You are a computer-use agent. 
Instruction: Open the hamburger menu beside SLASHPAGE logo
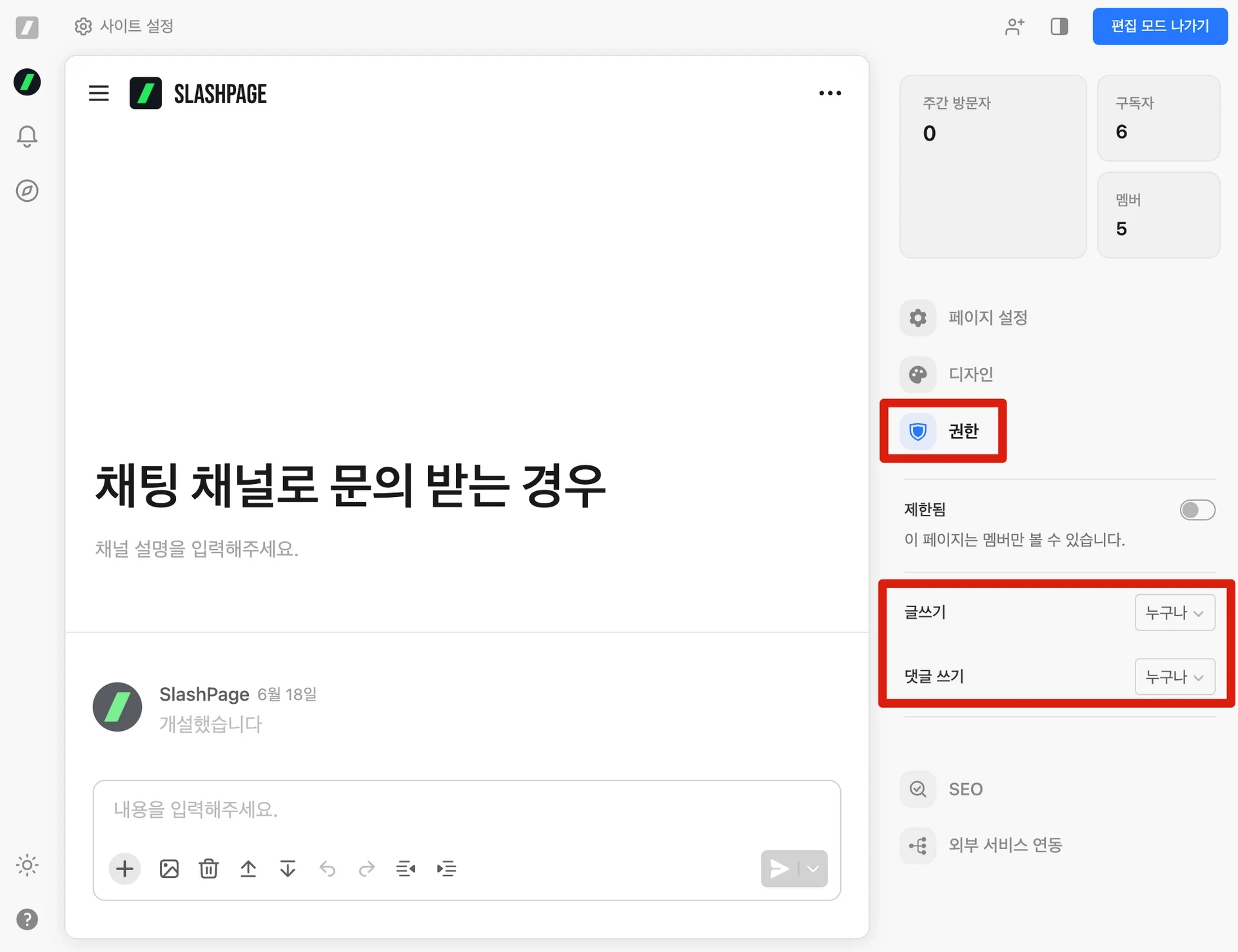click(99, 93)
